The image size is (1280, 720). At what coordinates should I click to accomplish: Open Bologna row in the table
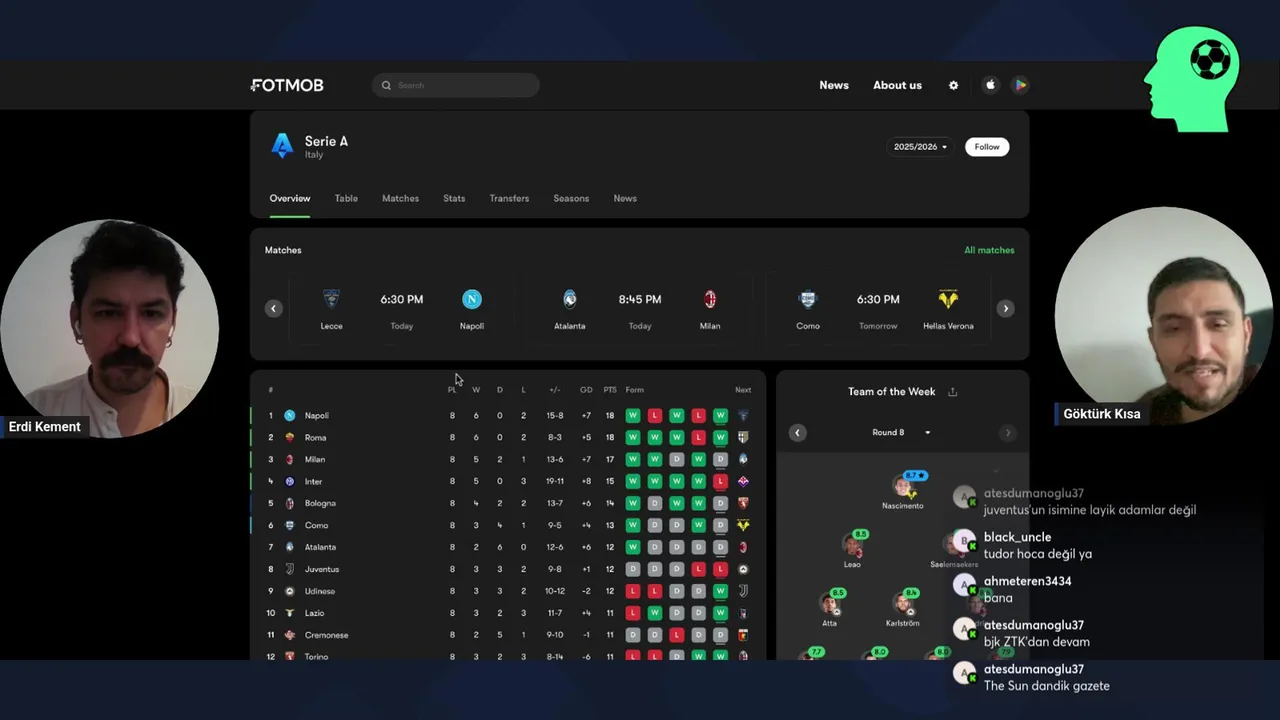pos(508,503)
